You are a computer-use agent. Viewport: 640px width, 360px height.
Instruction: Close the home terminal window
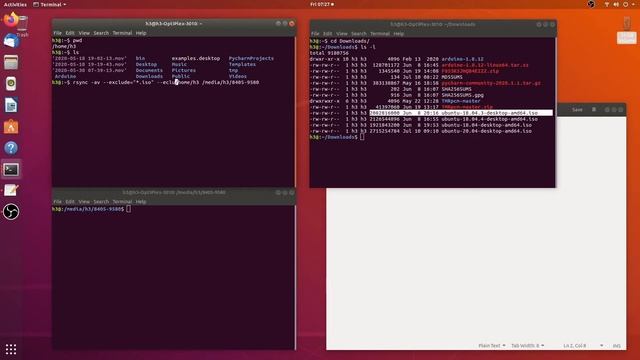point(291,24)
